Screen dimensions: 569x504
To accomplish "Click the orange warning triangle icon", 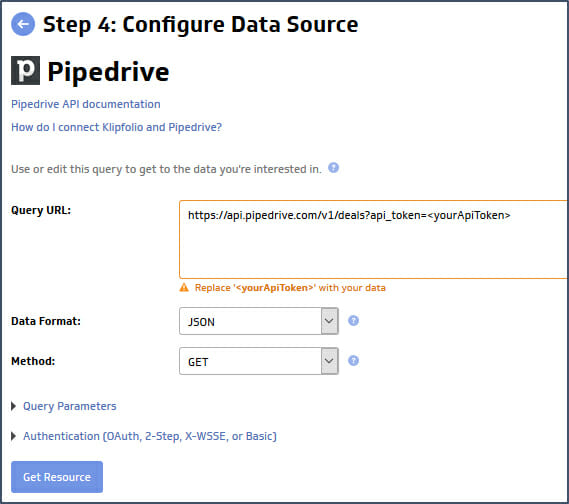I will [x=184, y=288].
